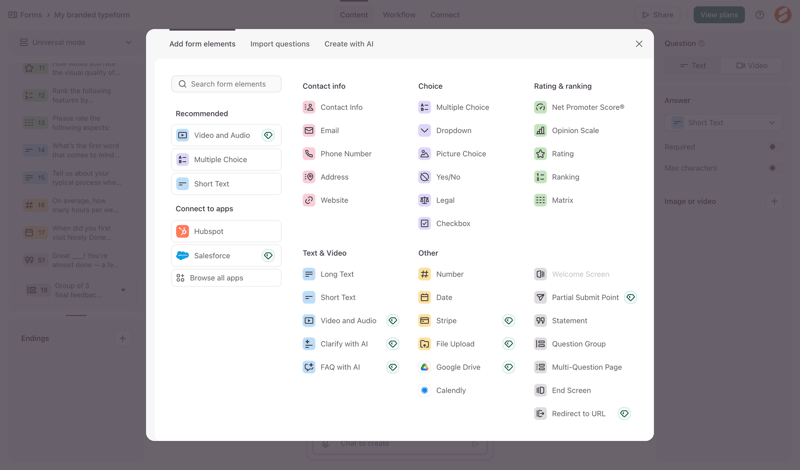Select the Website link icon

pyautogui.click(x=309, y=200)
